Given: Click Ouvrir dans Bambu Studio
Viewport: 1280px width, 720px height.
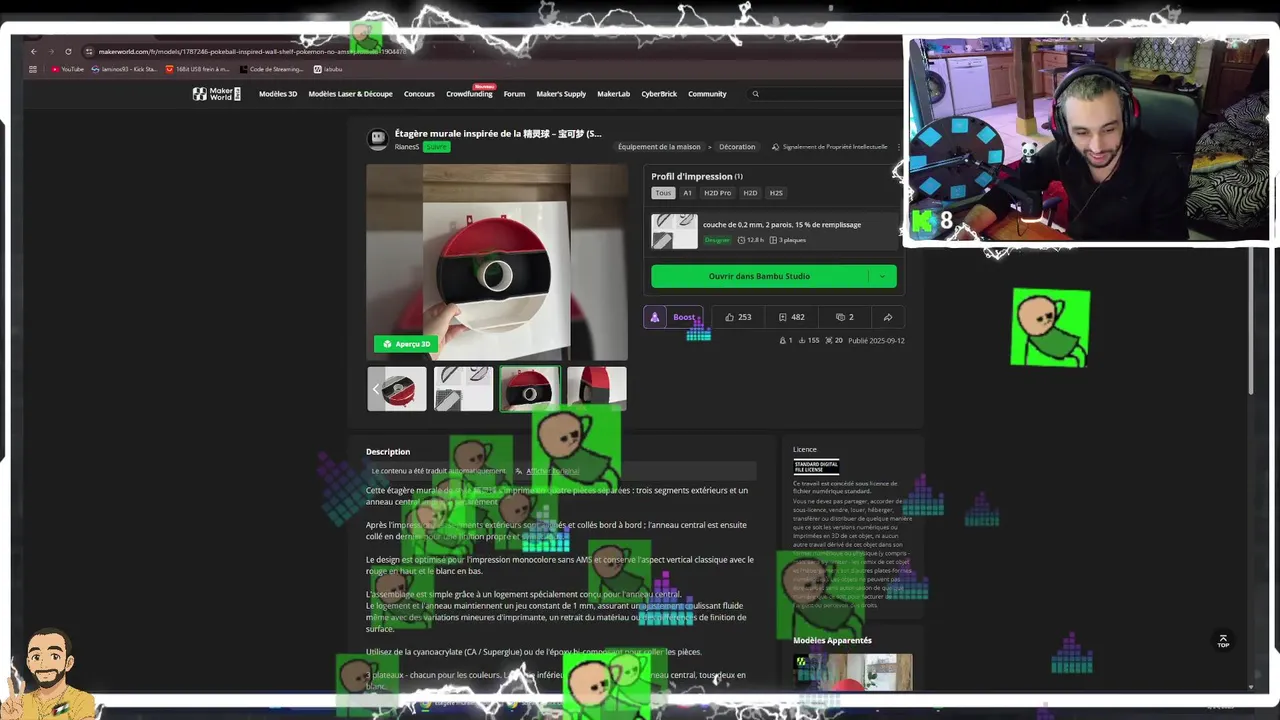Looking at the screenshot, I should (x=759, y=276).
